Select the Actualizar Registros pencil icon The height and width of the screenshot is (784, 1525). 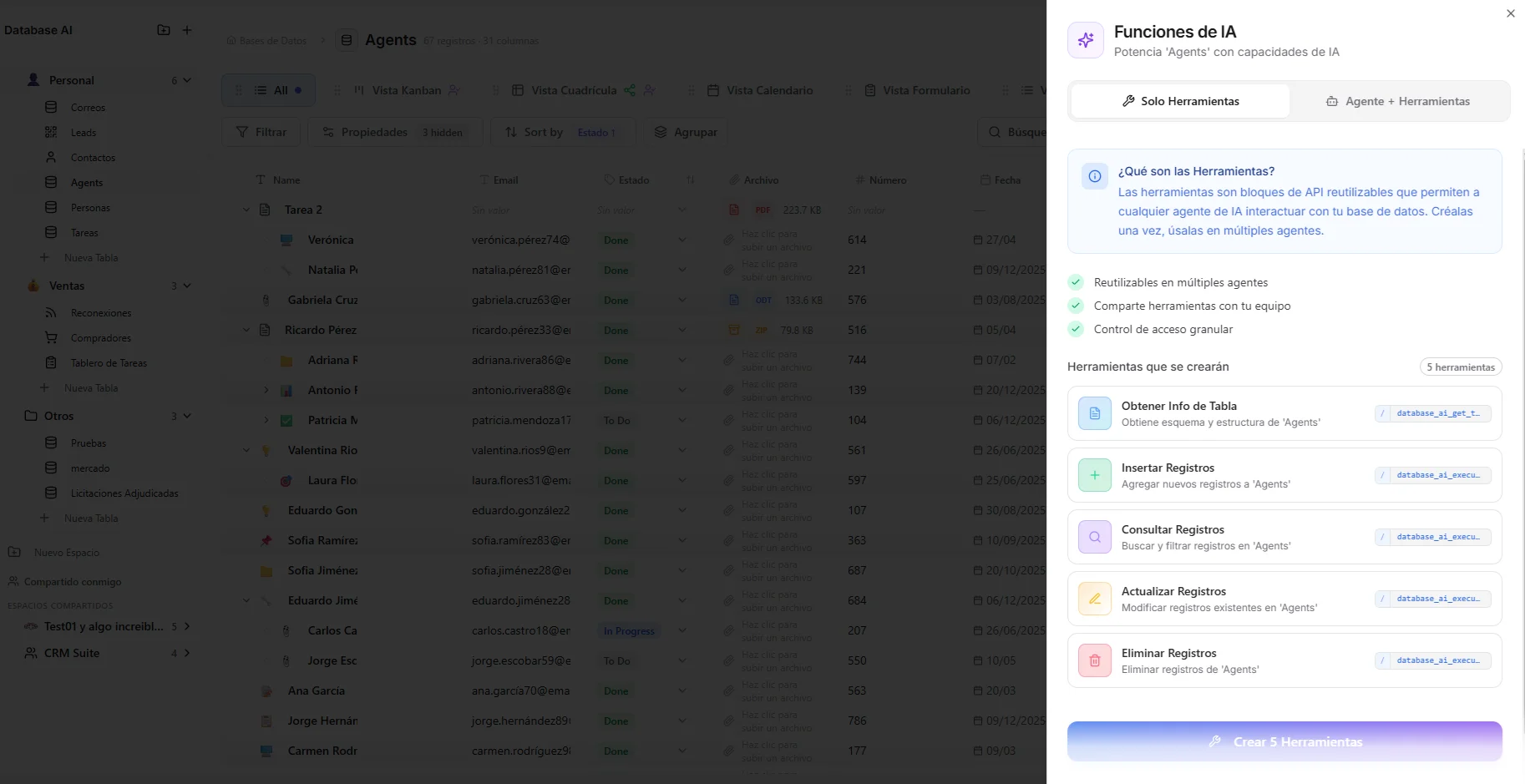[1094, 599]
